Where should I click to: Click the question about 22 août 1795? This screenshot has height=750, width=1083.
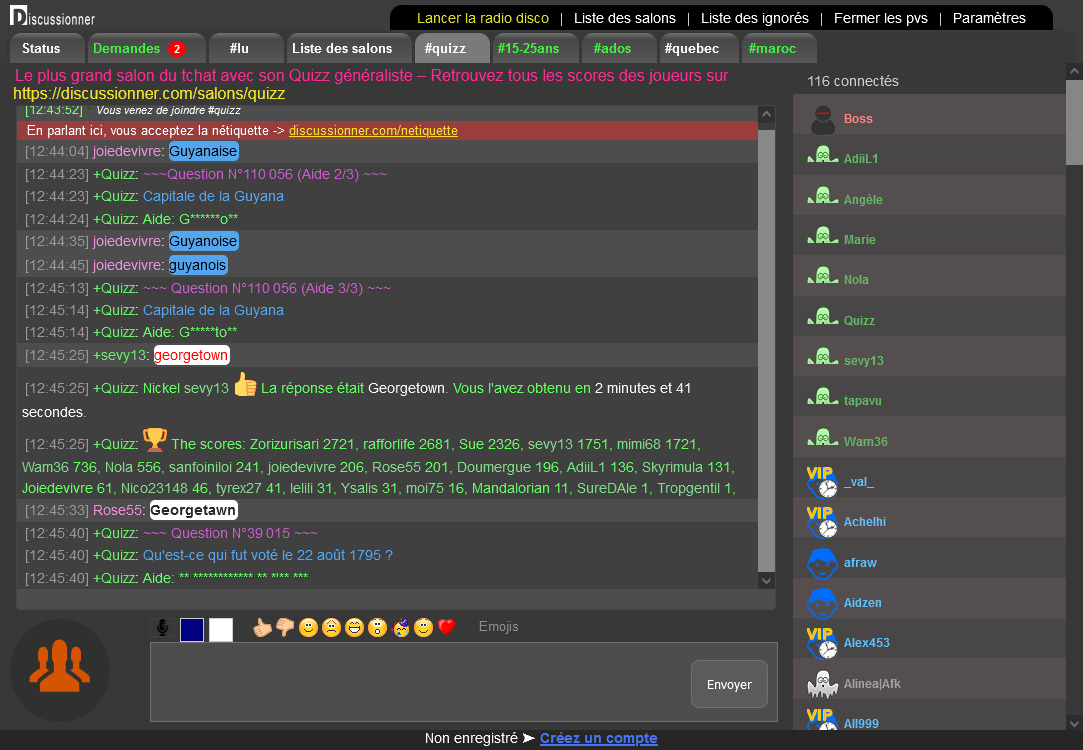click(268, 555)
